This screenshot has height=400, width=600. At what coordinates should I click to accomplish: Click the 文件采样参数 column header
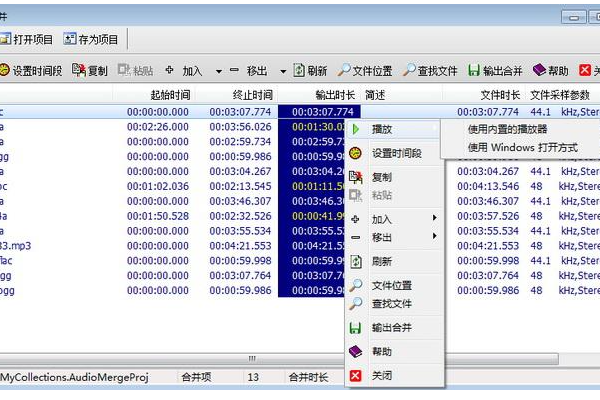pos(560,95)
